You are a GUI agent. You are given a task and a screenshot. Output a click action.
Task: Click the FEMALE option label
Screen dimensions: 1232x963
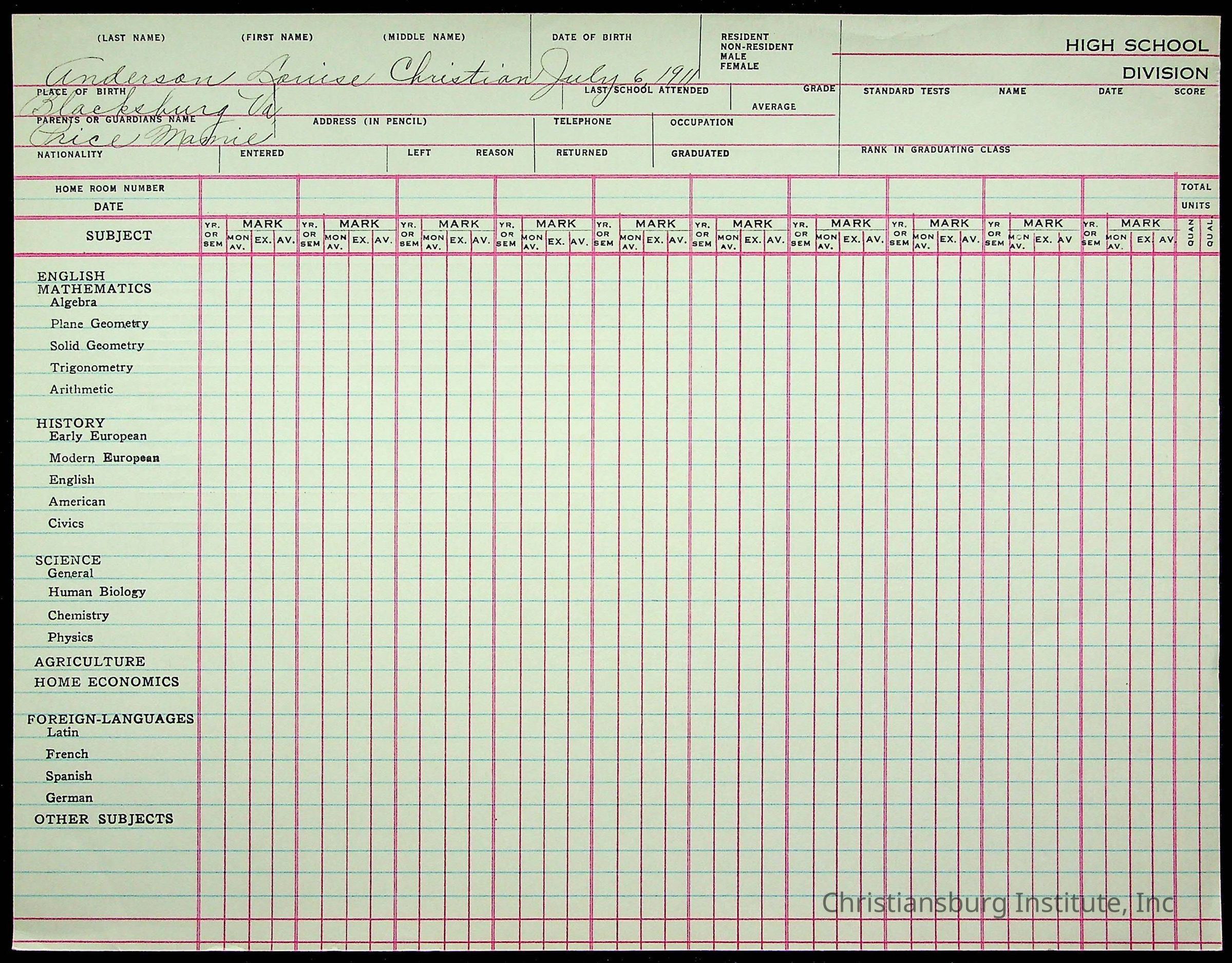[x=739, y=66]
